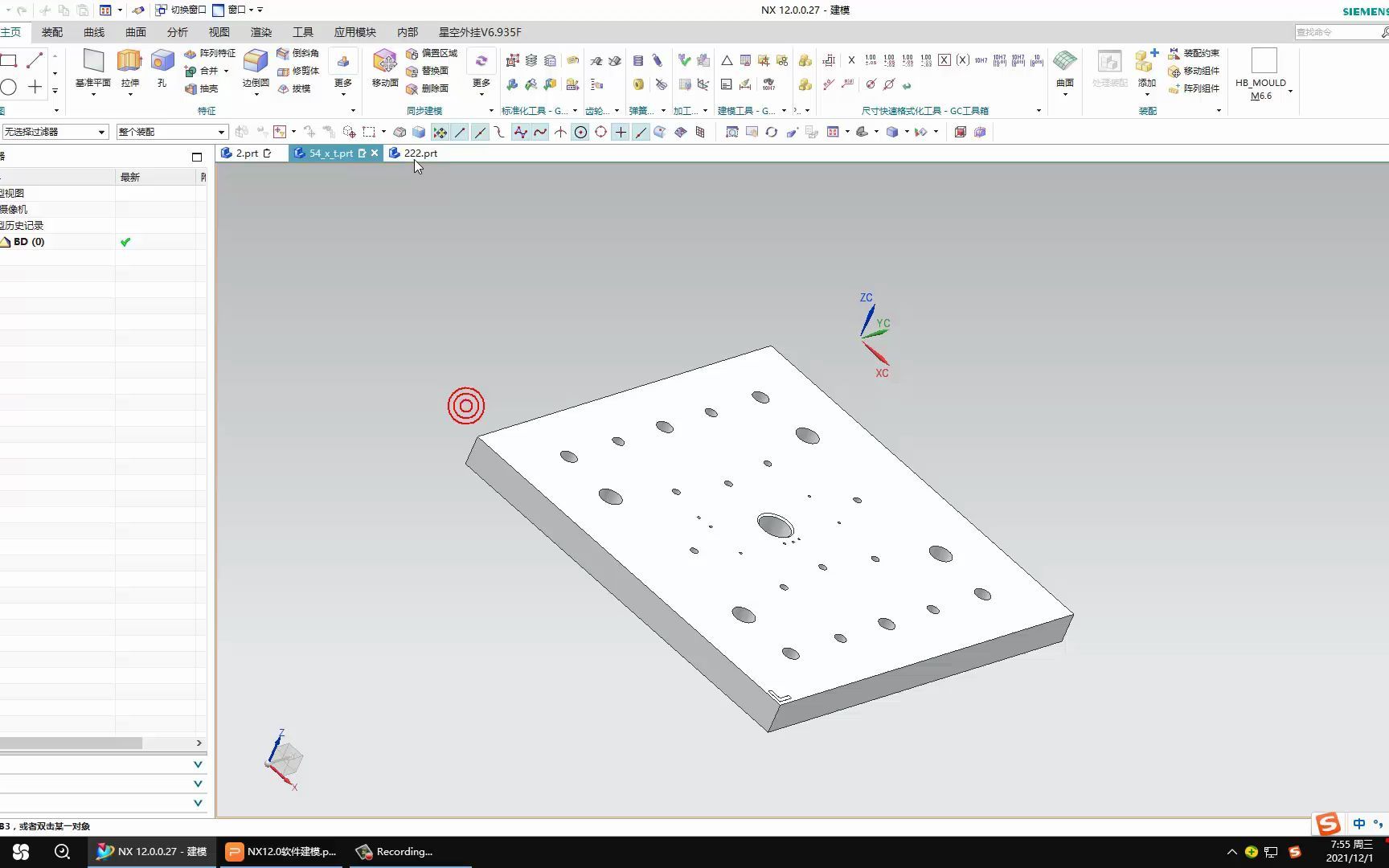The width and height of the screenshot is (1389, 868).
Task: Switch to the 222.prt document tab
Action: pos(420,153)
